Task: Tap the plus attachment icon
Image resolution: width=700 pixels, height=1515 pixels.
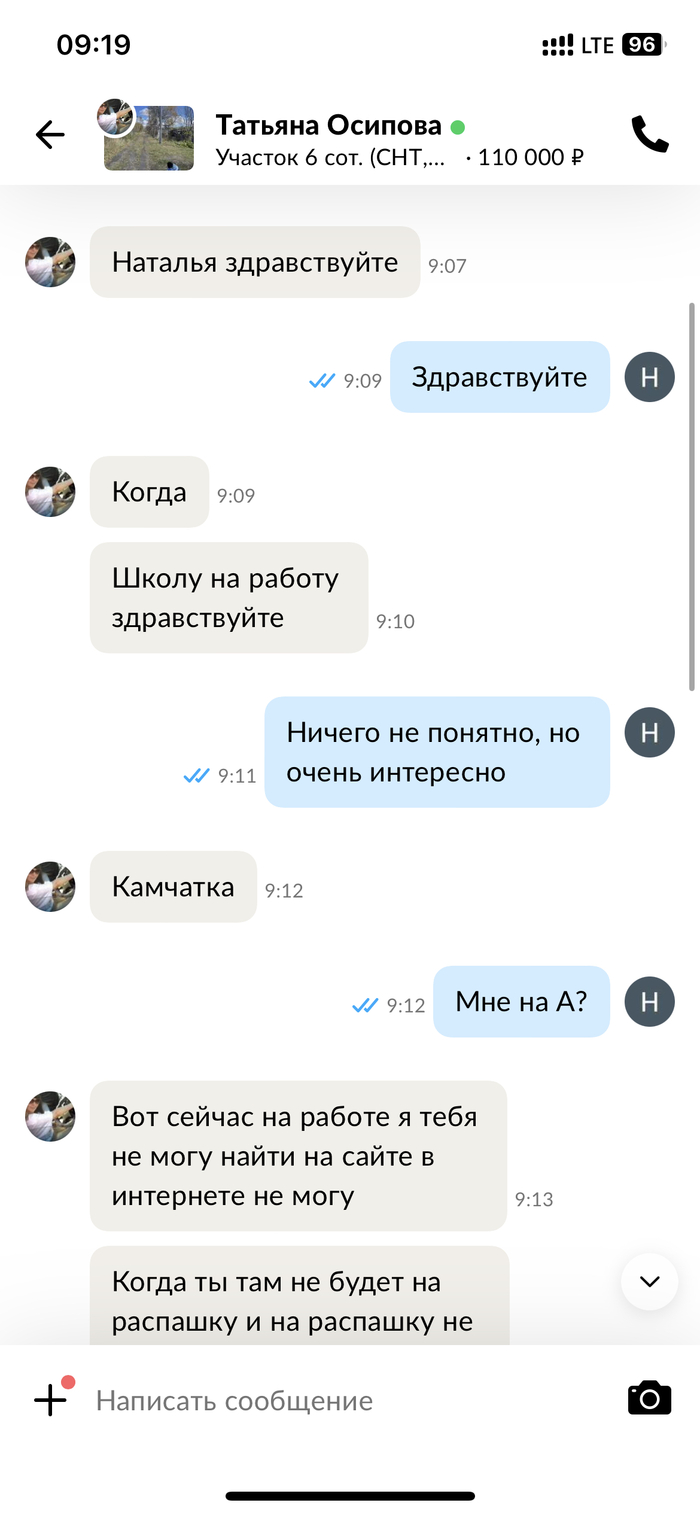Action: pos(50,1399)
